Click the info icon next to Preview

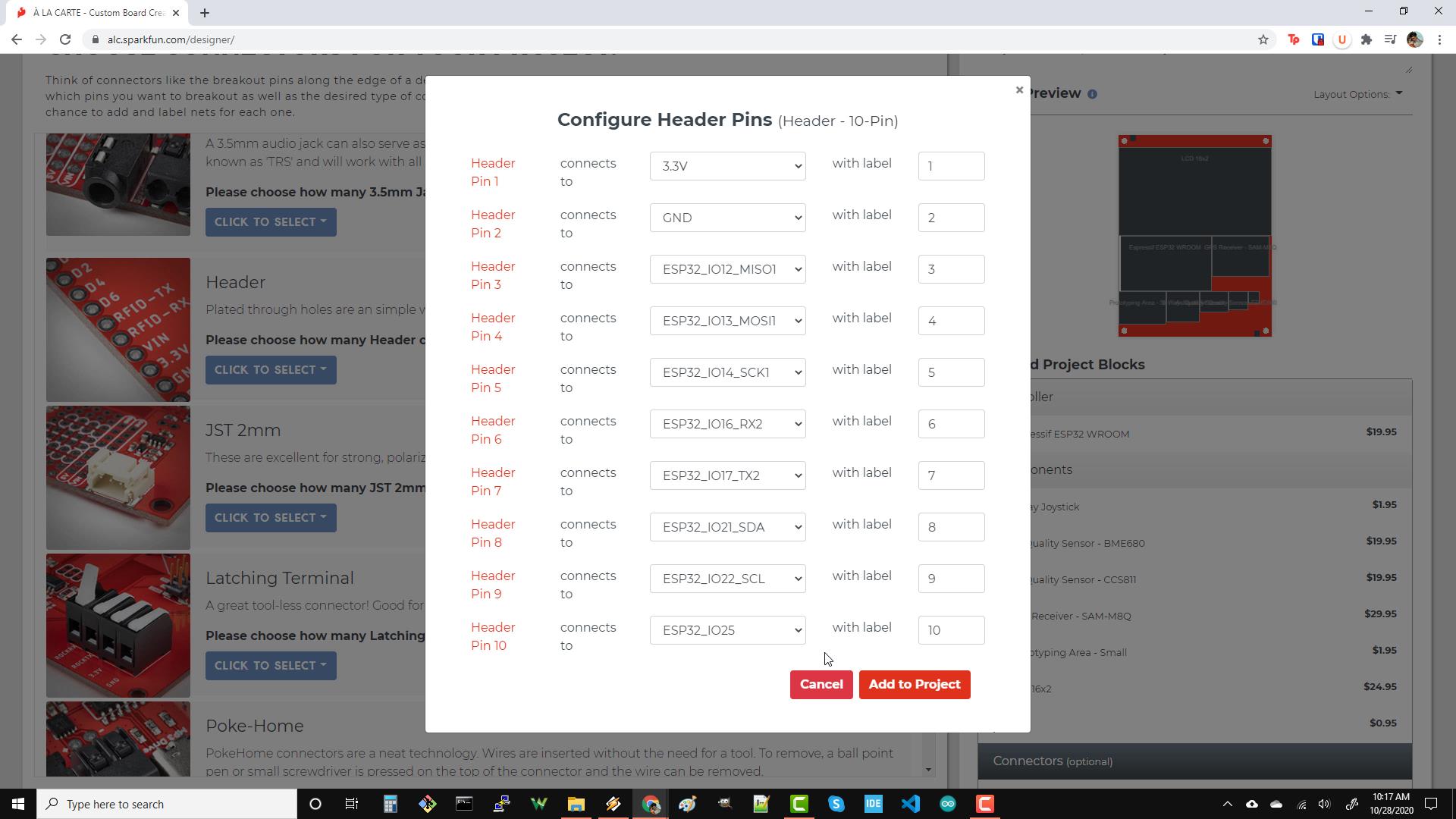[1093, 94]
